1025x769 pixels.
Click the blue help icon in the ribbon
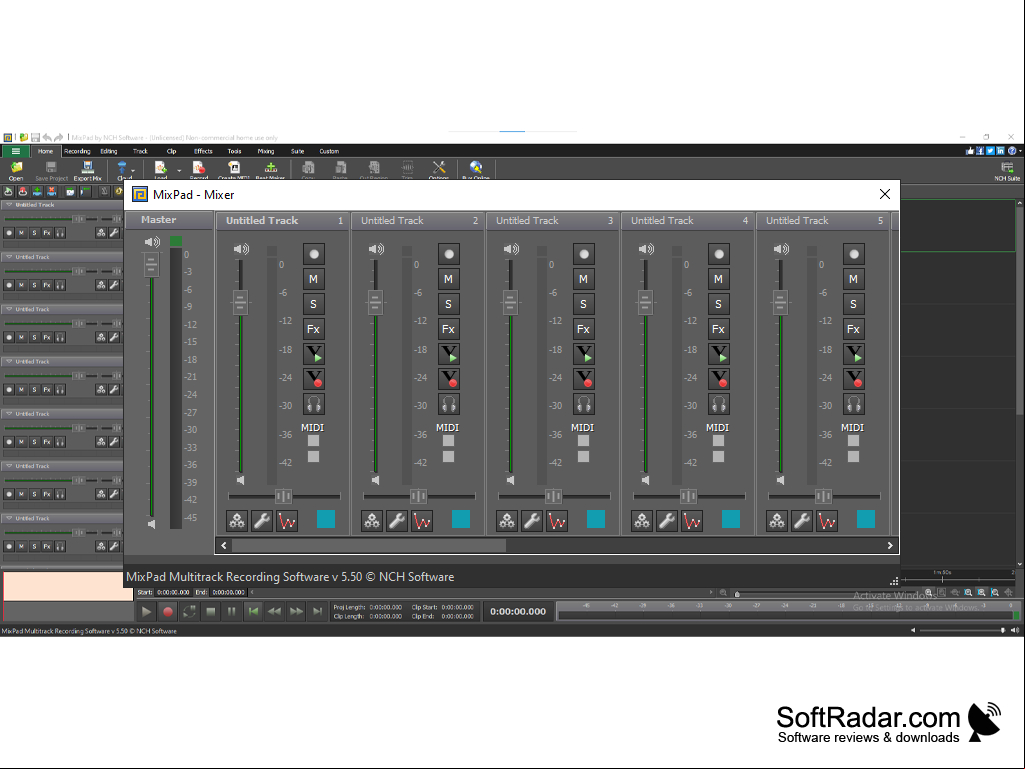point(1012,151)
